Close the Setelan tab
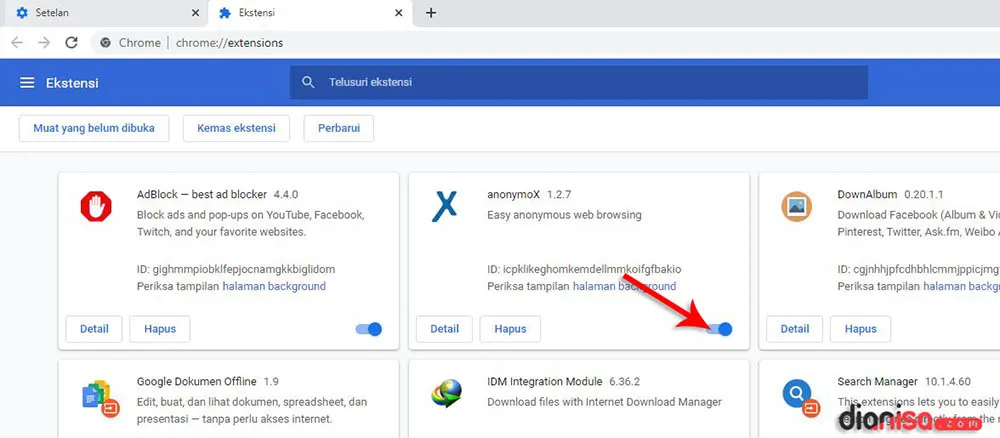The image size is (1000, 438). pyautogui.click(x=195, y=13)
